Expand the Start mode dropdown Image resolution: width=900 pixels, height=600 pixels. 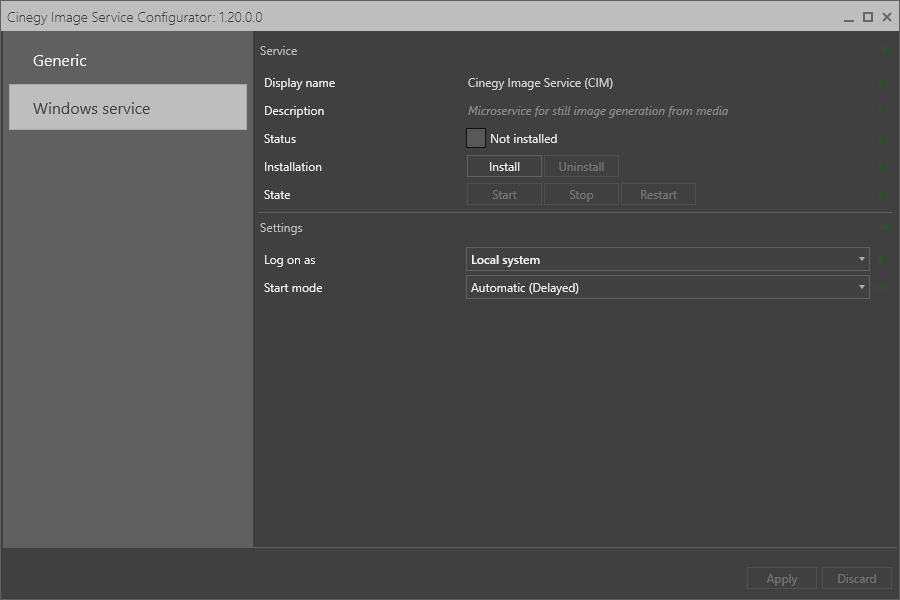pyautogui.click(x=668, y=288)
